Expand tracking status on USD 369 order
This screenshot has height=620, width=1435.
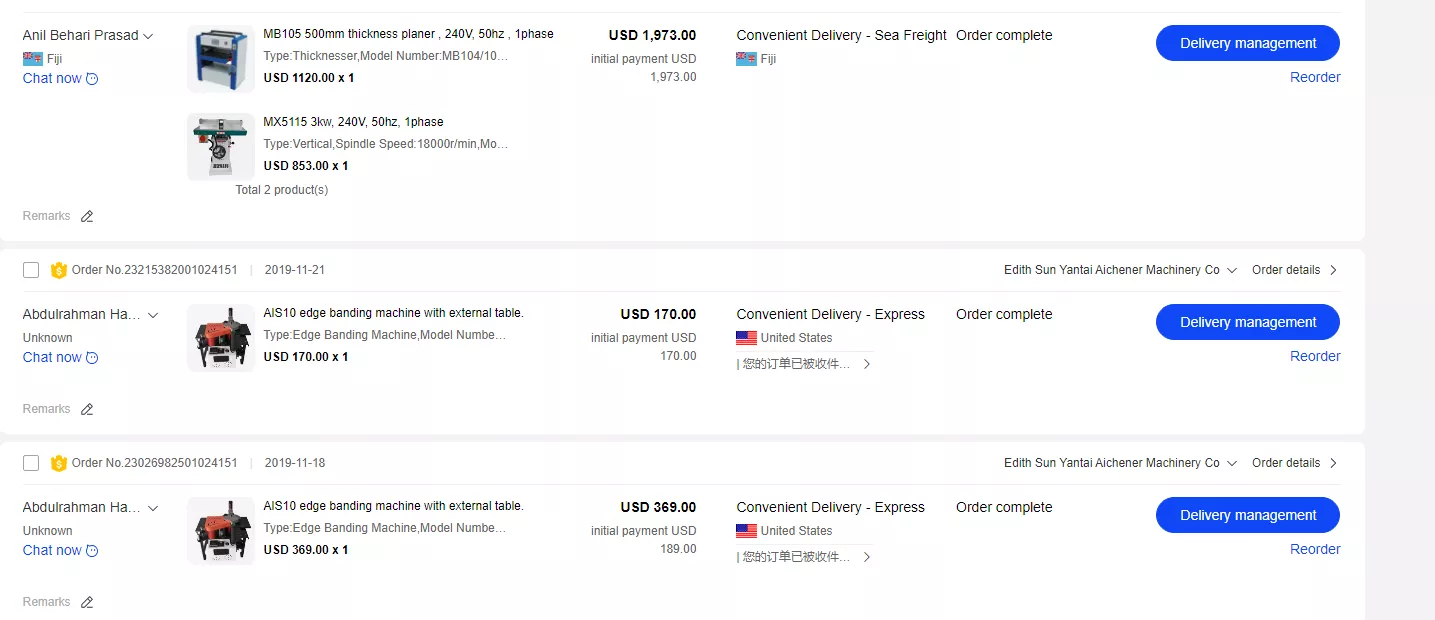point(867,557)
